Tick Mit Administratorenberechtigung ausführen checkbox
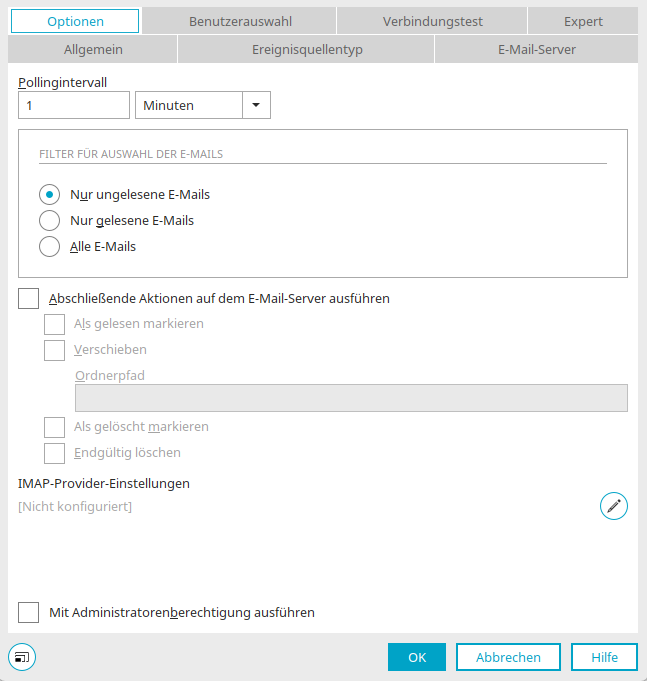The height and width of the screenshot is (681, 647). pos(29,612)
